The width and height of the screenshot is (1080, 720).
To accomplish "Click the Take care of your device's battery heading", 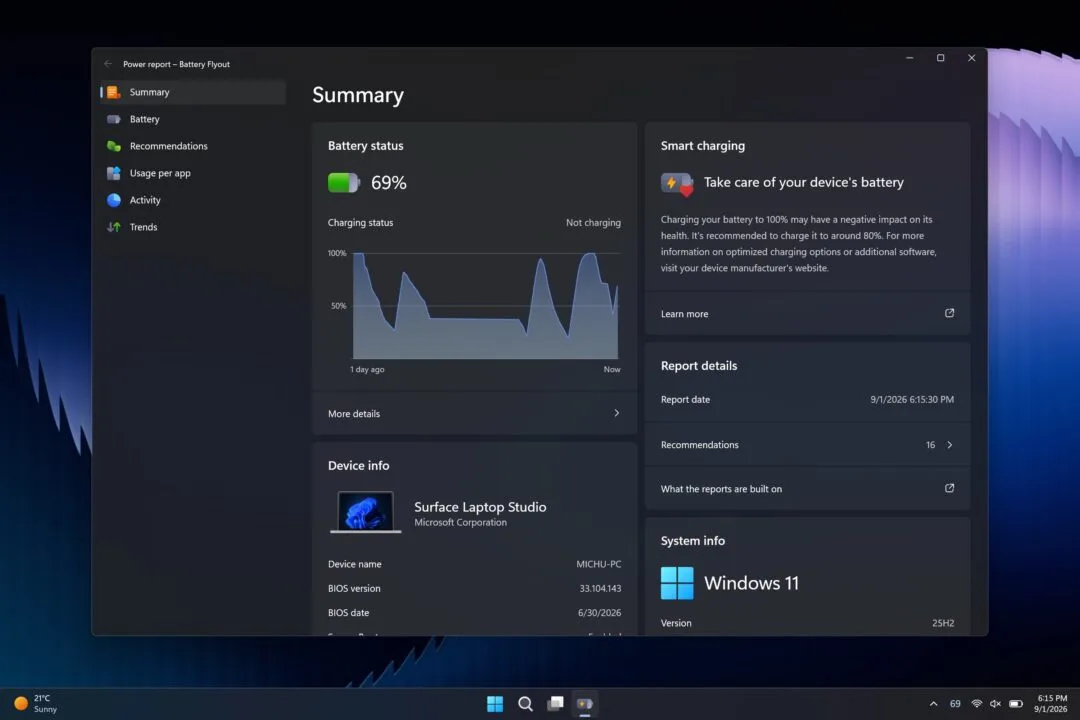I will tap(803, 183).
